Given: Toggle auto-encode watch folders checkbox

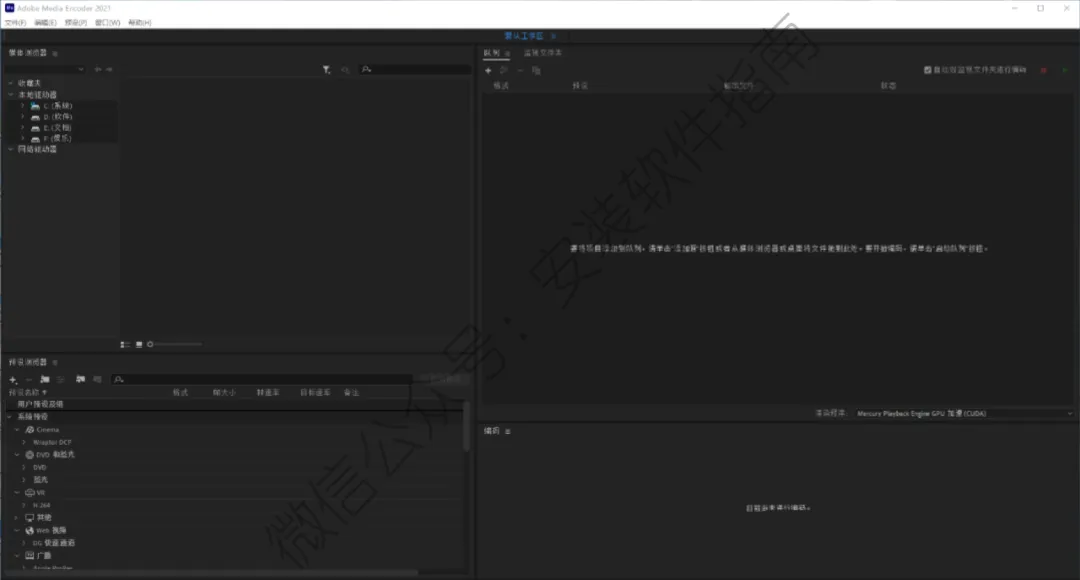Looking at the screenshot, I should pyautogui.click(x=927, y=70).
